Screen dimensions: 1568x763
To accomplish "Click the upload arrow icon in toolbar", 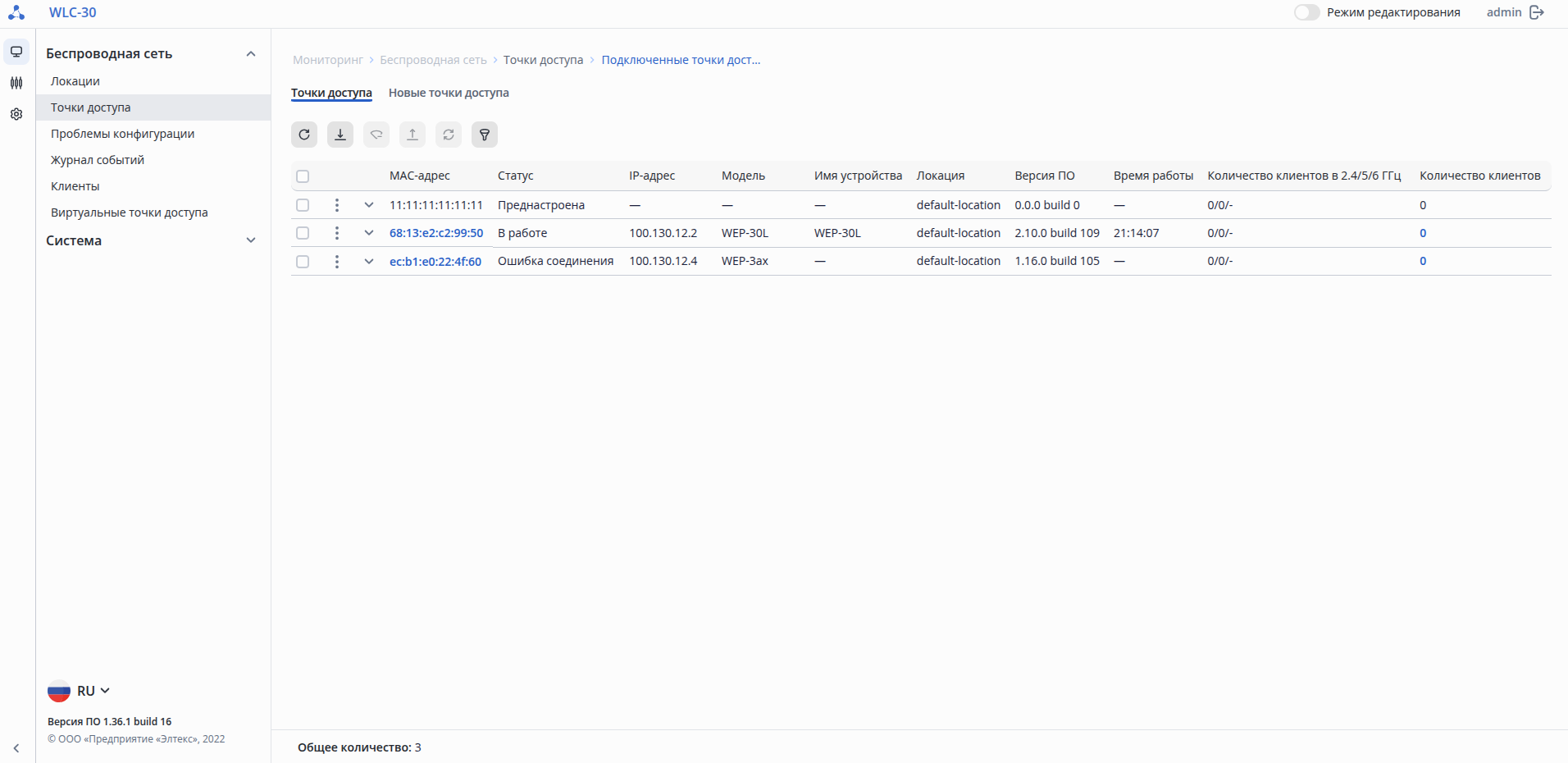I will click(x=413, y=135).
